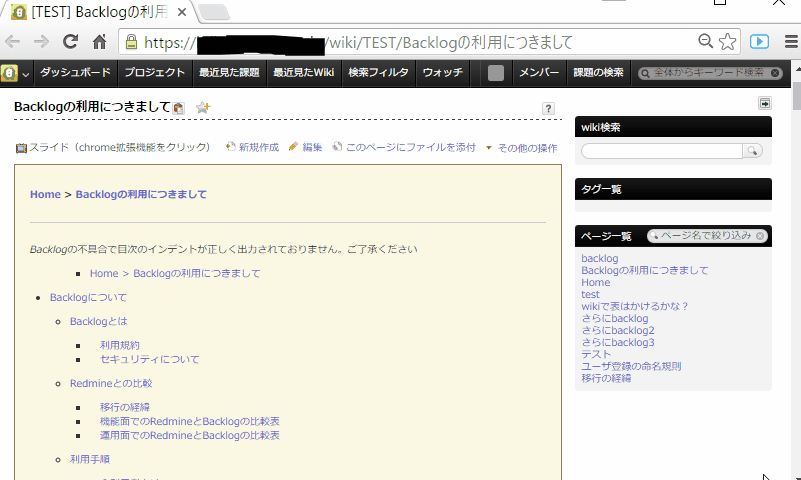Open 課題の検索 menu item
The height and width of the screenshot is (480, 801).
point(598,73)
